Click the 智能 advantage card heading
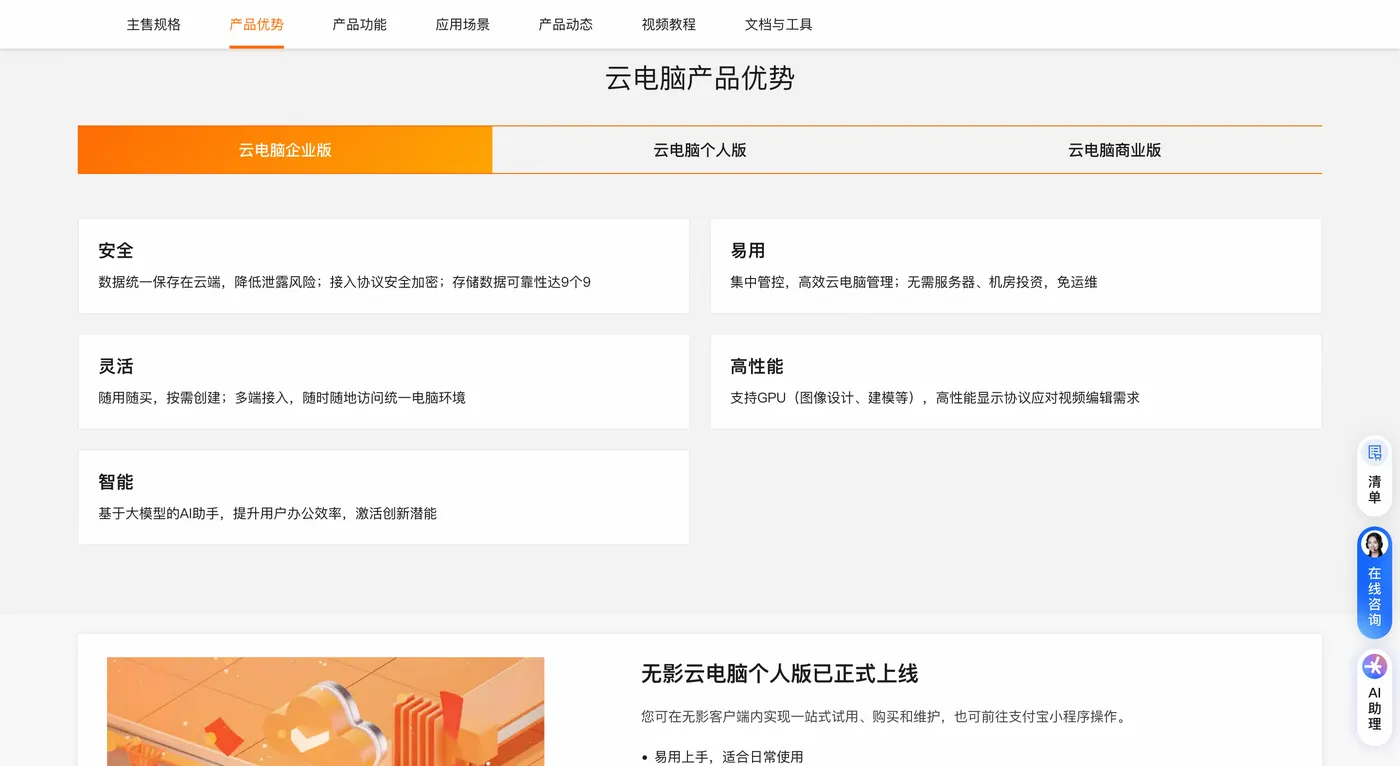Viewport: 1400px width, 766px height. point(116,482)
